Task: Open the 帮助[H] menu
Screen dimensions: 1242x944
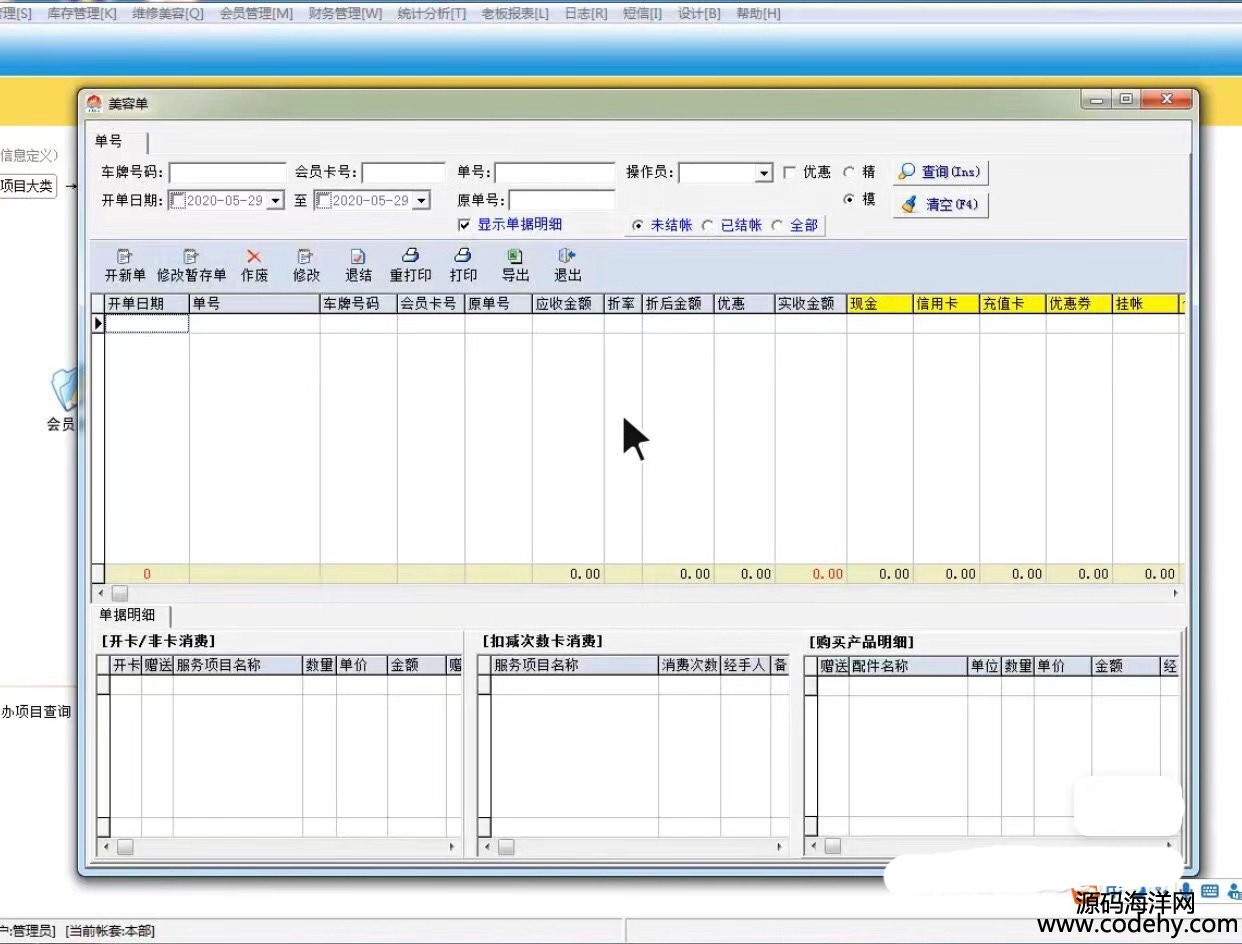Action: point(758,14)
